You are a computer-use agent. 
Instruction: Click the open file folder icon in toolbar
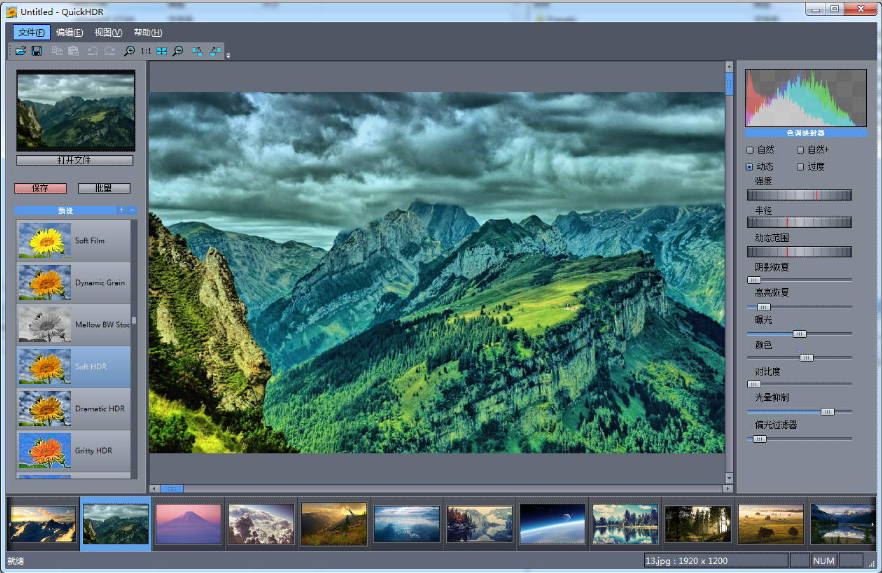coord(20,51)
